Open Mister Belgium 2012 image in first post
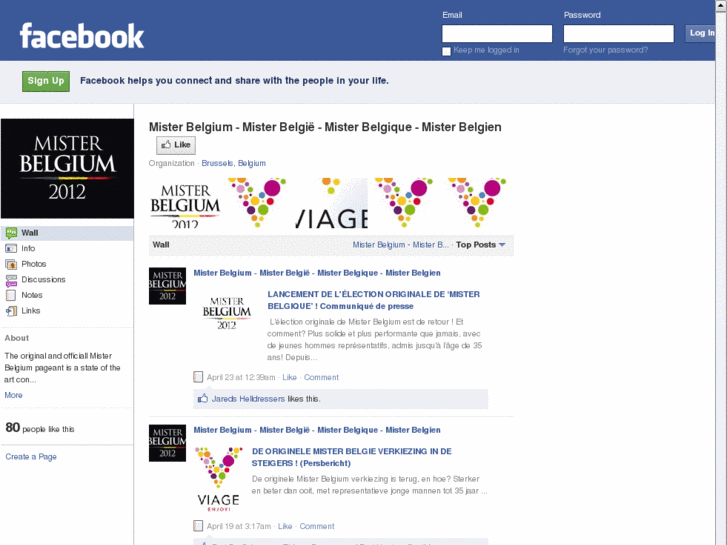 click(x=227, y=313)
